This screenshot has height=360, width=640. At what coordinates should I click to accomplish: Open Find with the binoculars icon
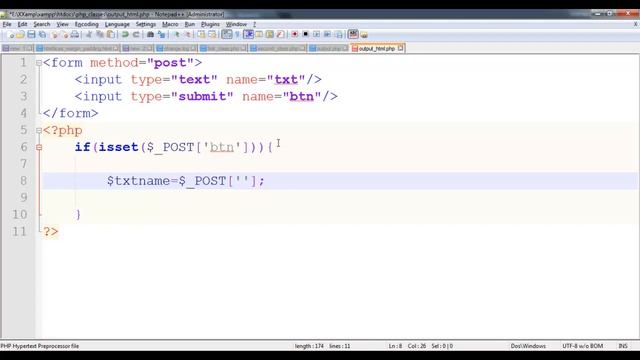[150, 35]
